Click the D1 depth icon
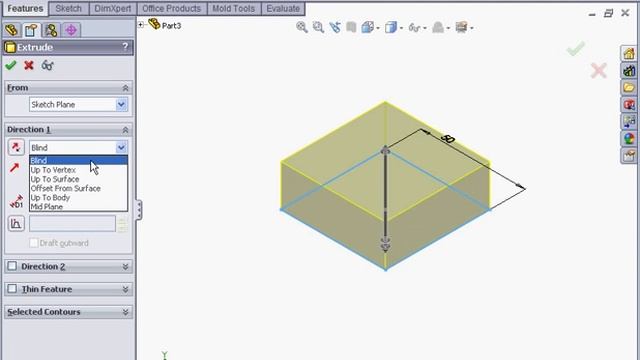 point(16,202)
